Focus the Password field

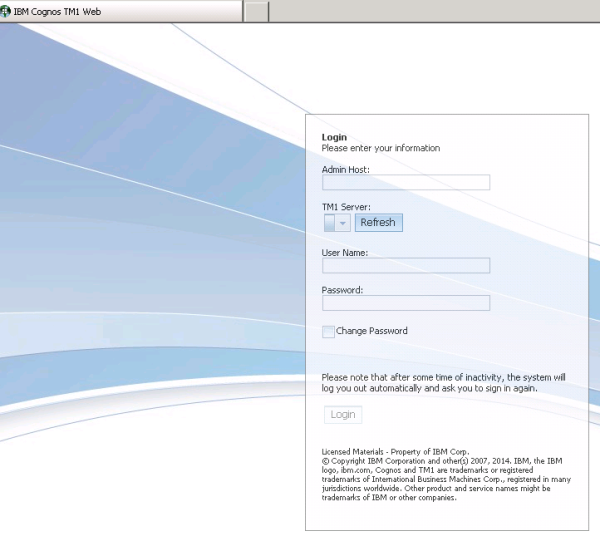406,303
